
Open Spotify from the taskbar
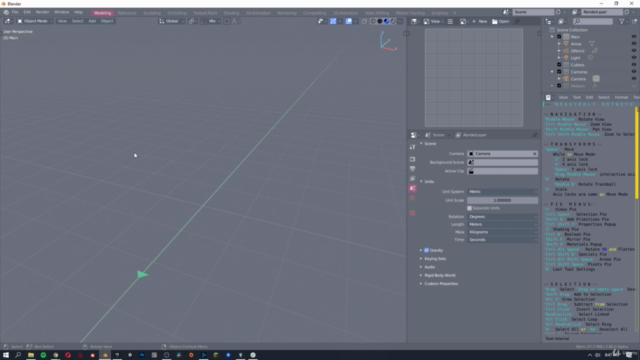[43, 355]
